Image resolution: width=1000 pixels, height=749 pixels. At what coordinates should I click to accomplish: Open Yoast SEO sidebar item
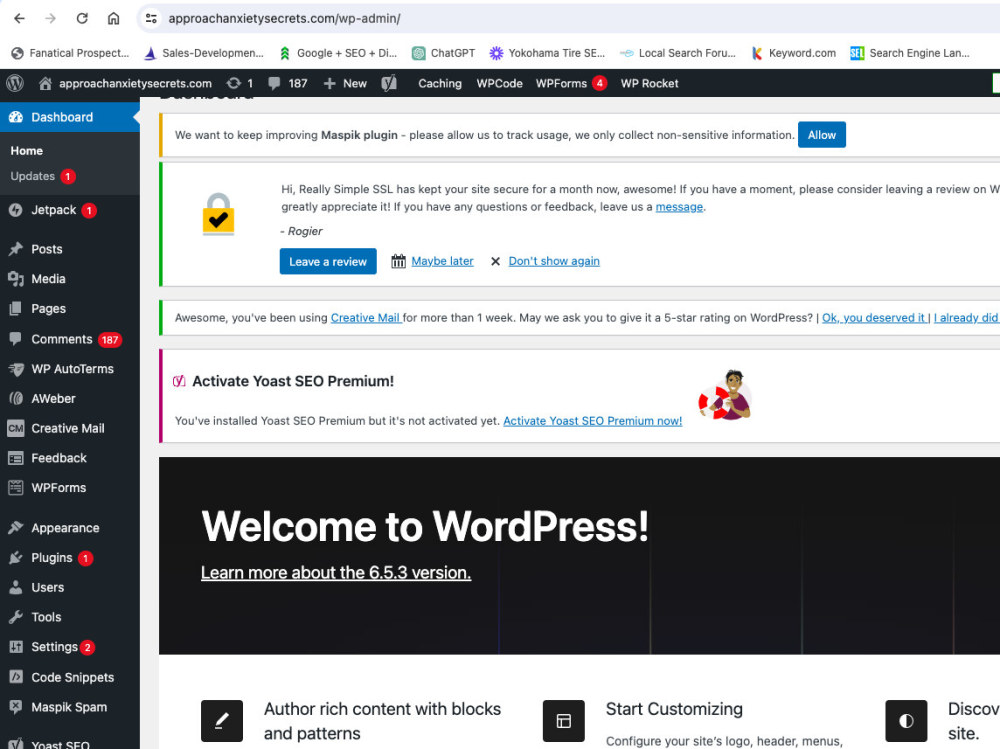pyautogui.click(x=70, y=742)
